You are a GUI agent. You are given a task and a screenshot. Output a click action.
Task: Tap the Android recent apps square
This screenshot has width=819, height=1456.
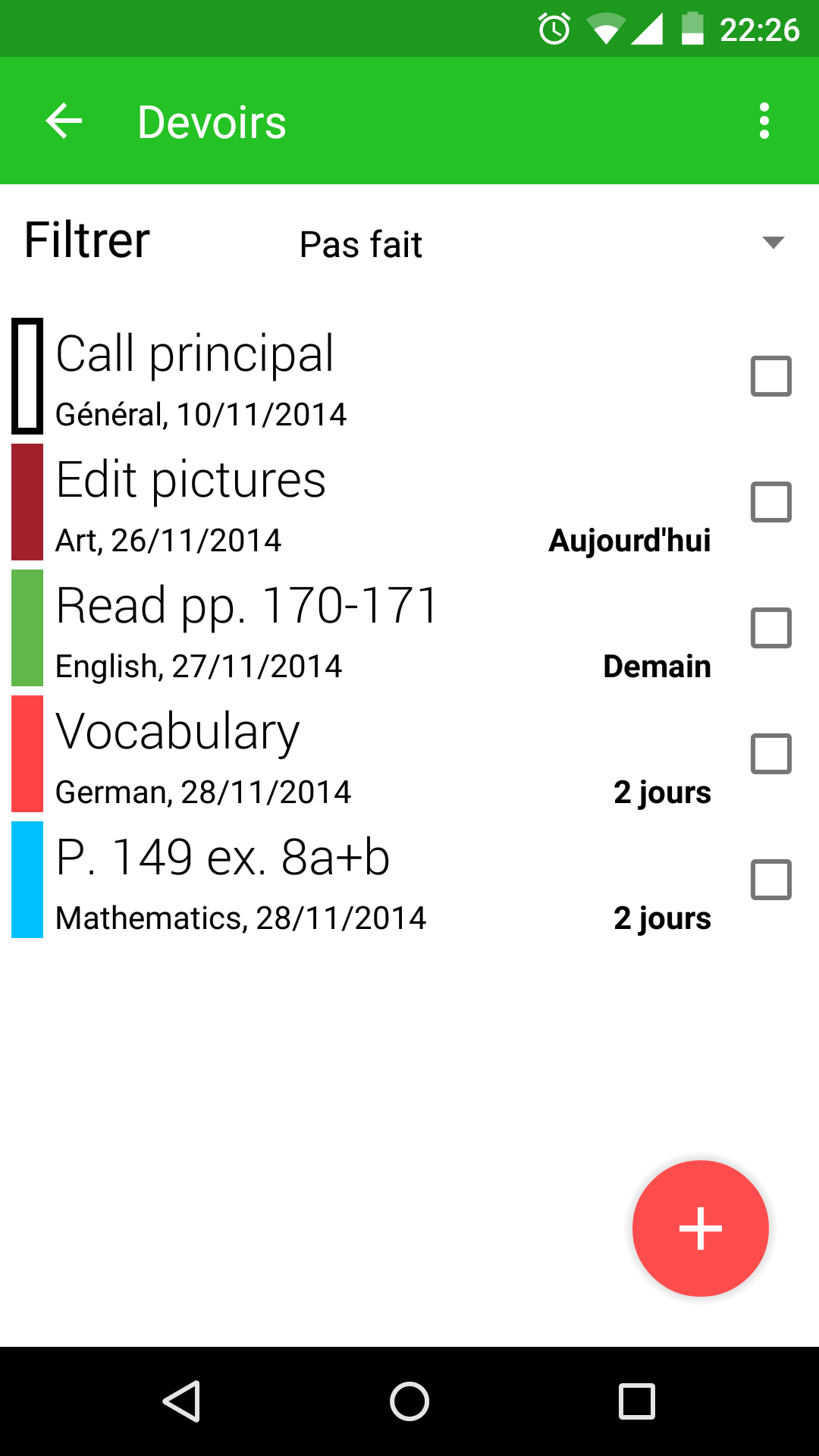637,1401
